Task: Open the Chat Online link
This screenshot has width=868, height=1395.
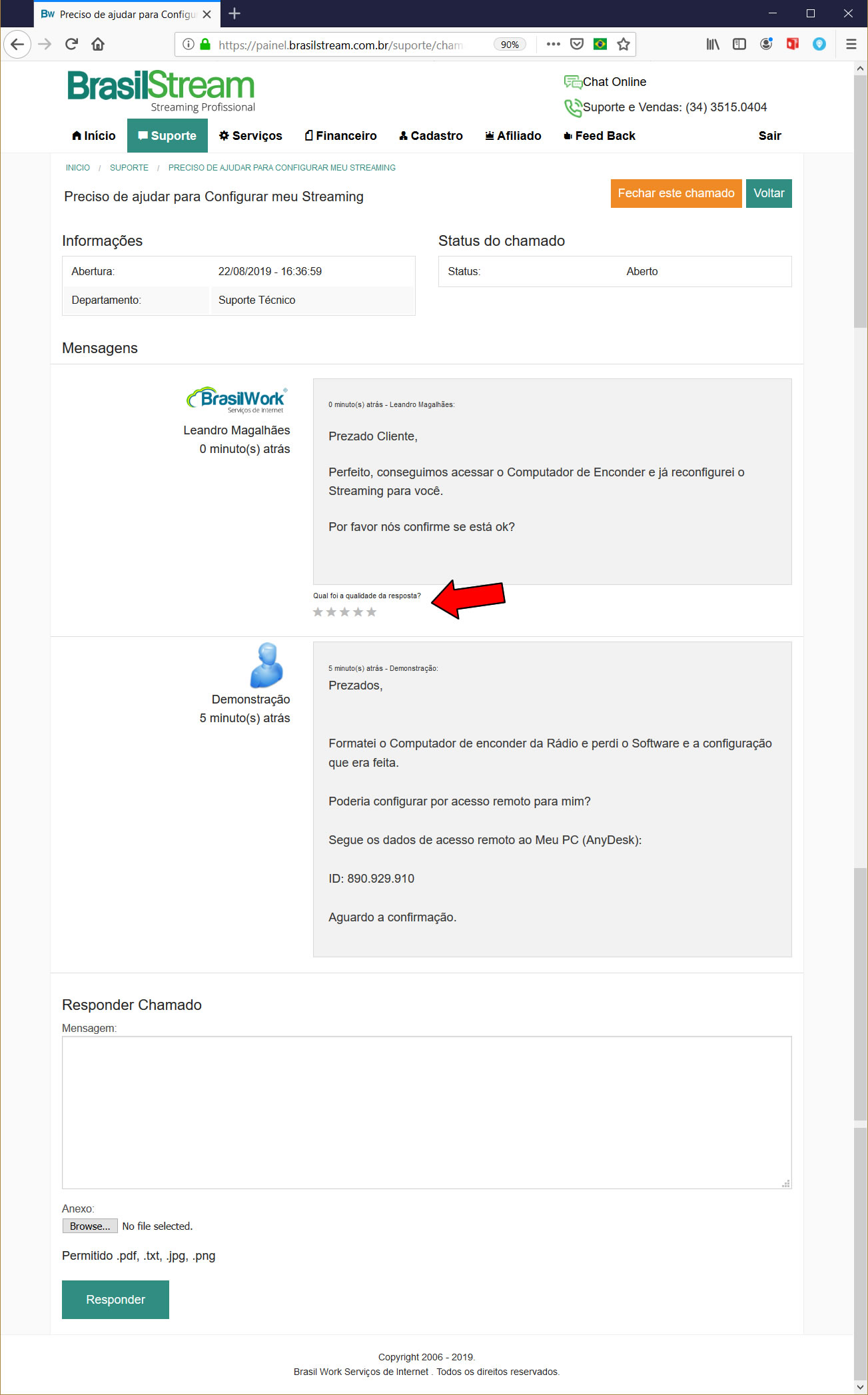Action: point(614,82)
